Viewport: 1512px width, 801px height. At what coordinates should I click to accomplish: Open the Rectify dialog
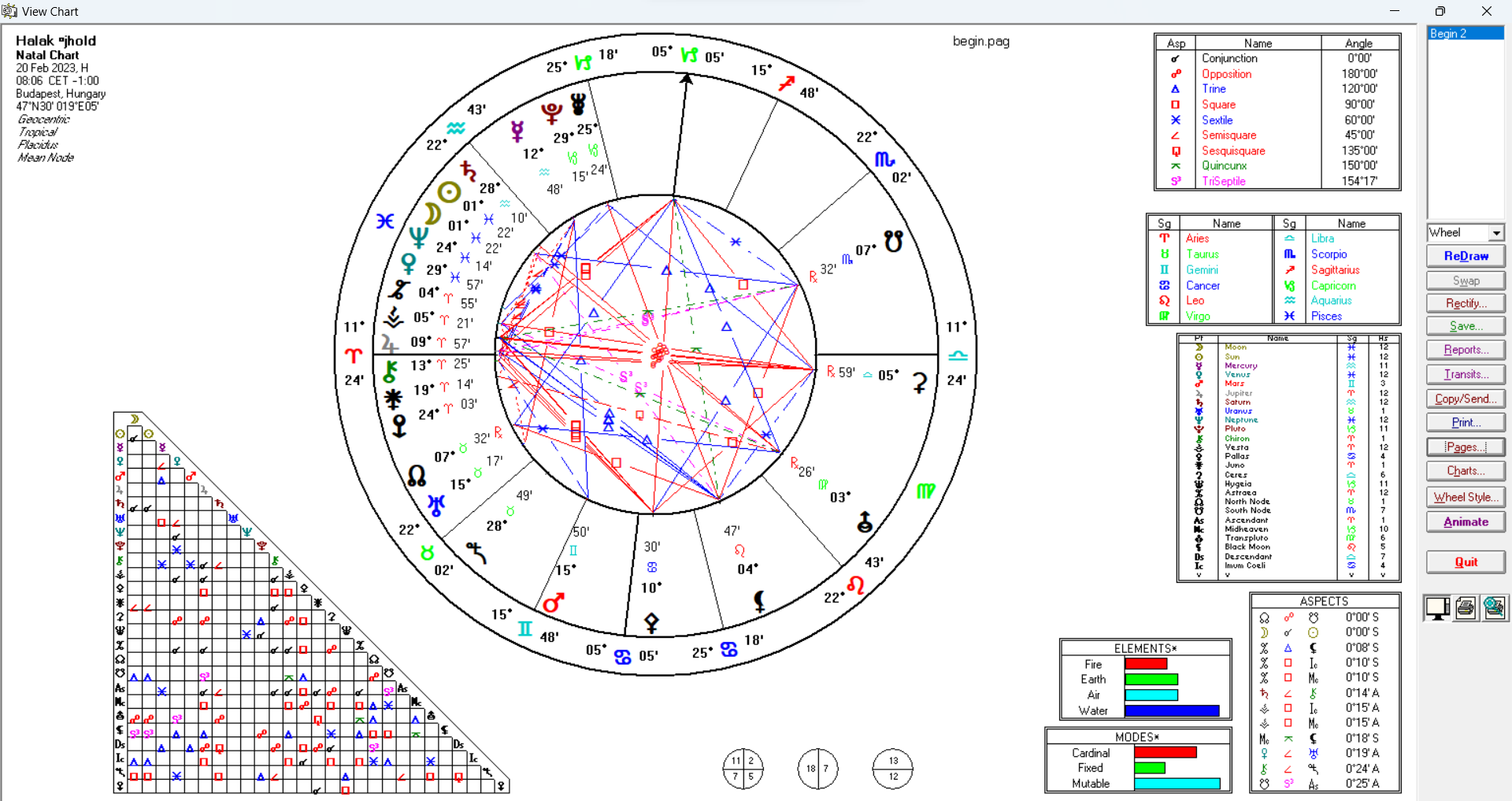coord(1466,303)
